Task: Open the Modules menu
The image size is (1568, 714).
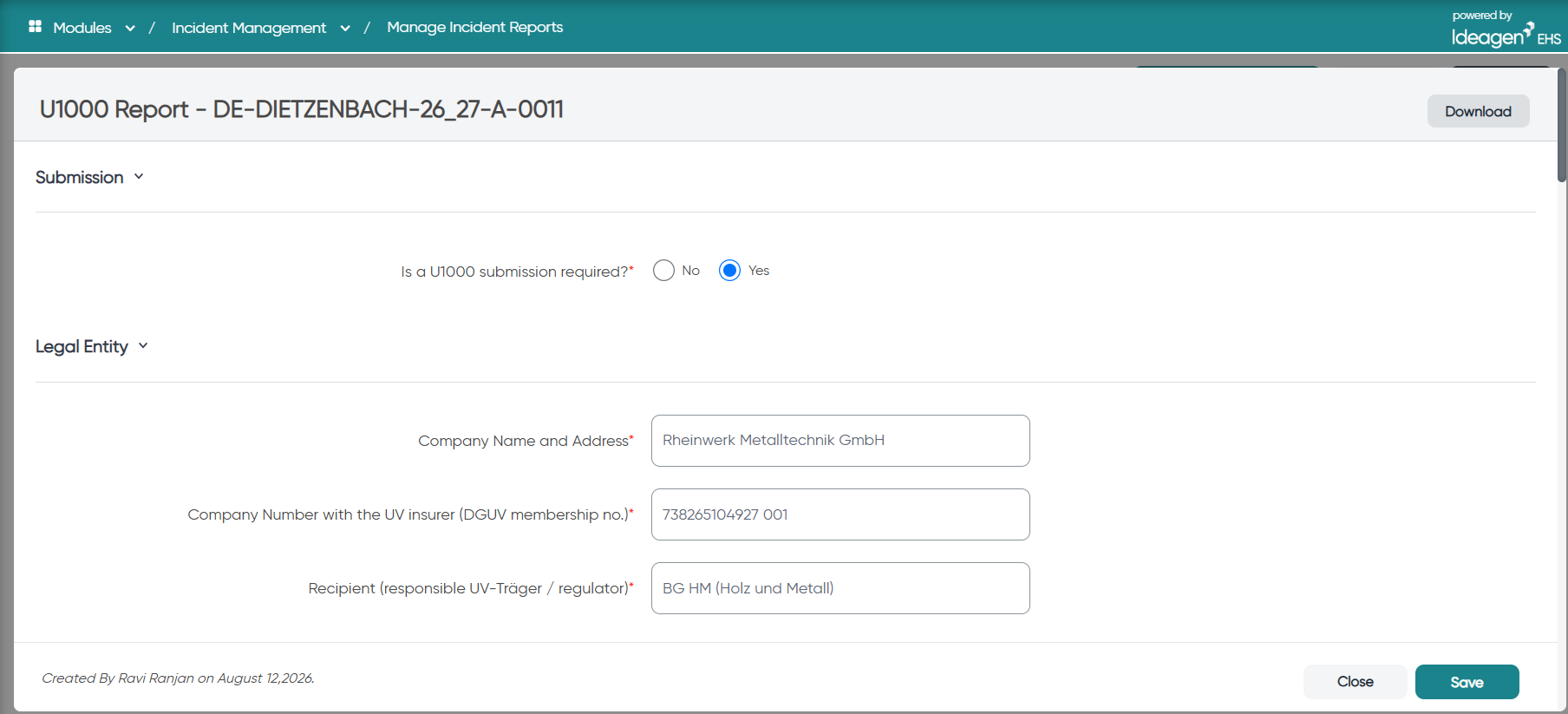Action: 82,28
